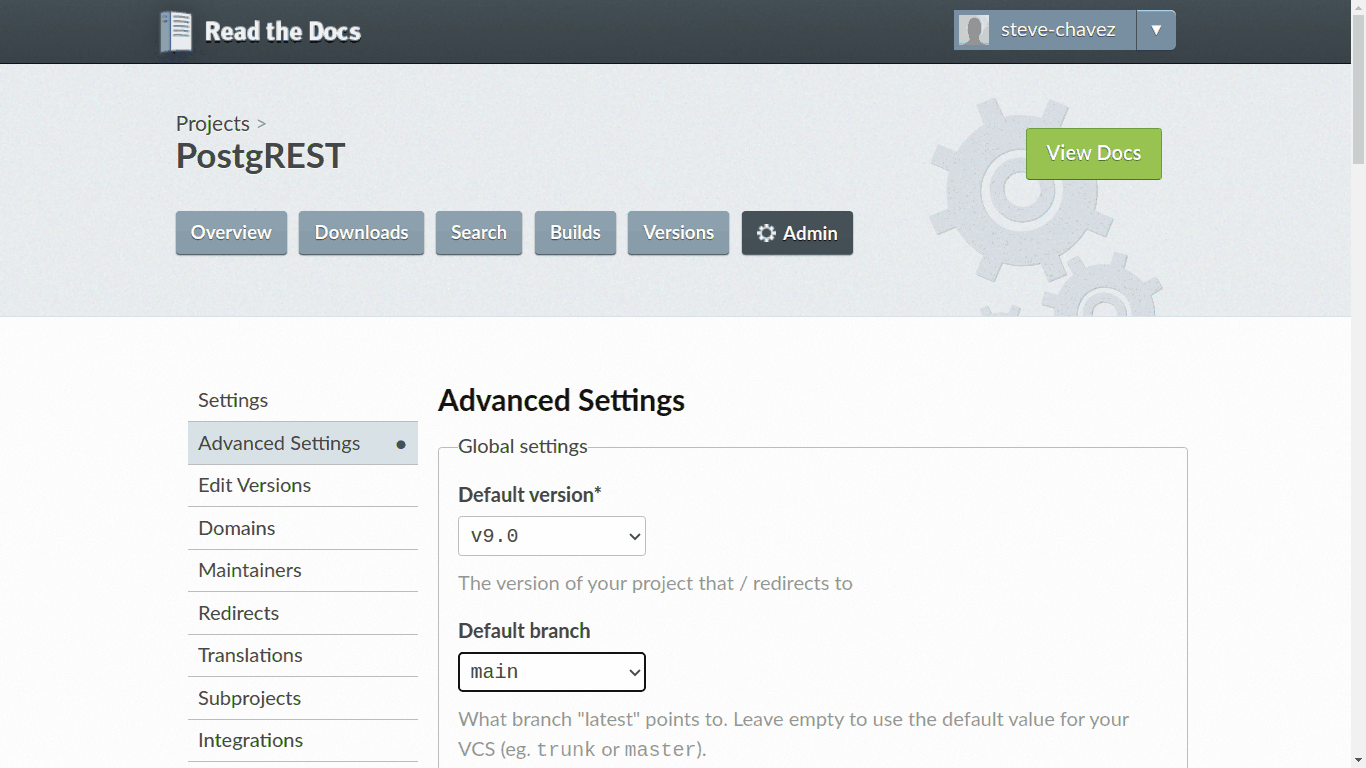Open the Default version dropdown
The image size is (1366, 768).
pos(551,535)
